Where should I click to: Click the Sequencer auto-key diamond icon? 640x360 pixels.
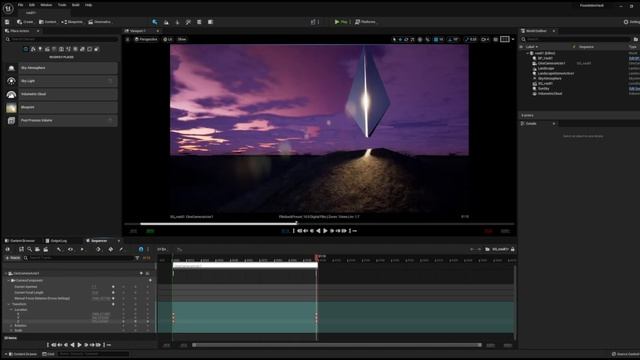(x=111, y=249)
